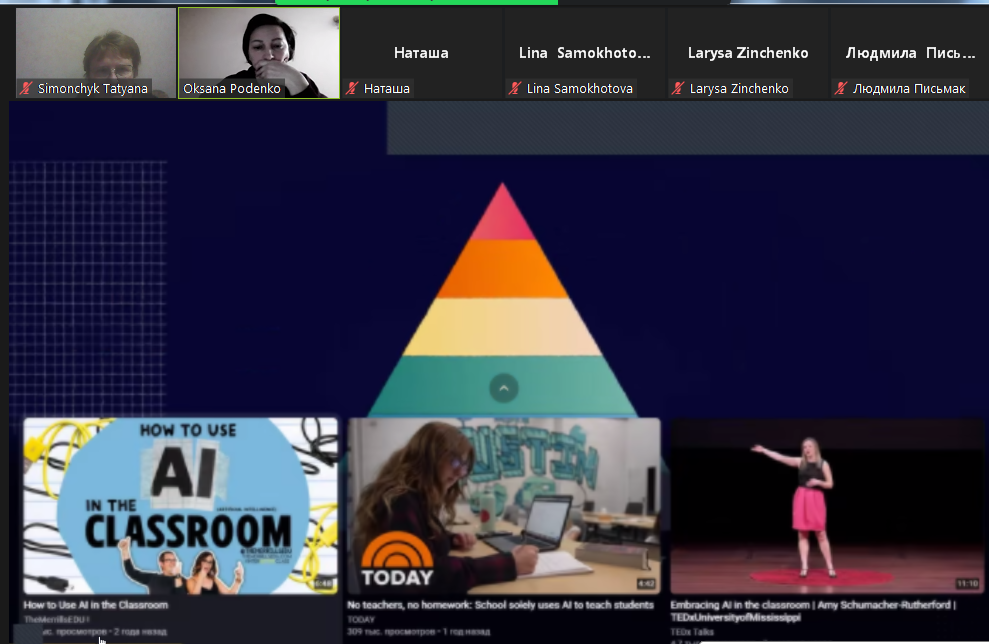Select Lina Samokhotova's muted mic icon
The width and height of the screenshot is (989, 644).
click(x=515, y=89)
